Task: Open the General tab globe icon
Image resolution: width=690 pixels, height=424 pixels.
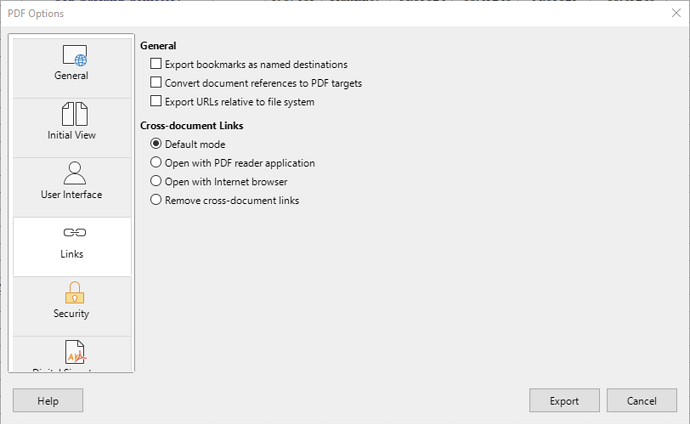Action: (x=75, y=55)
